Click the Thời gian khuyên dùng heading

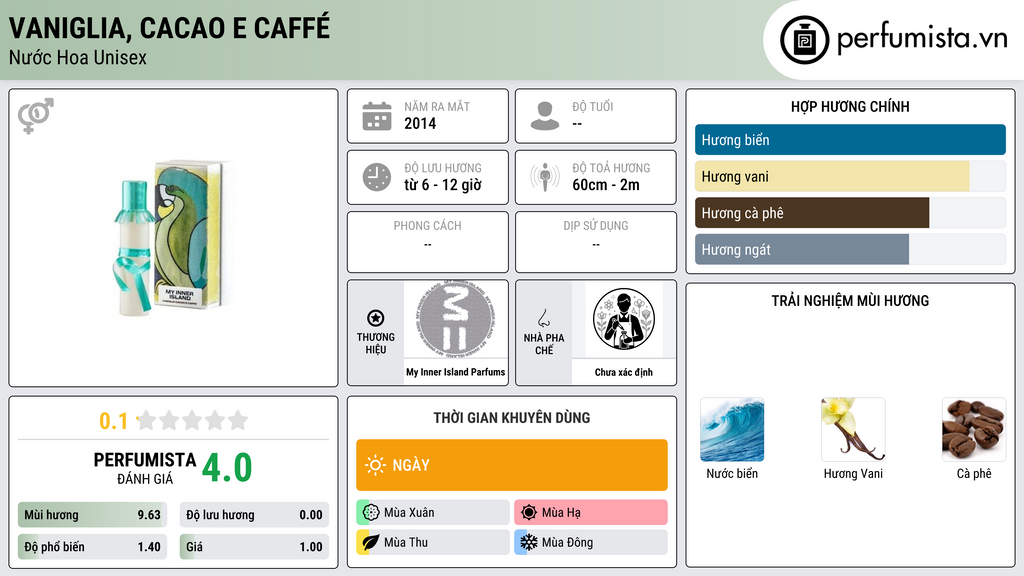point(511,417)
